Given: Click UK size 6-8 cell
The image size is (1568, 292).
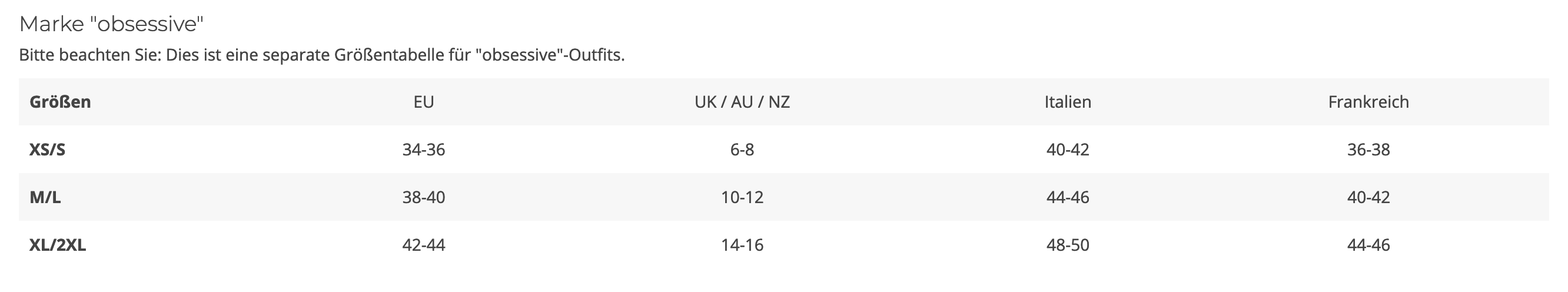Looking at the screenshot, I should click(x=742, y=149).
